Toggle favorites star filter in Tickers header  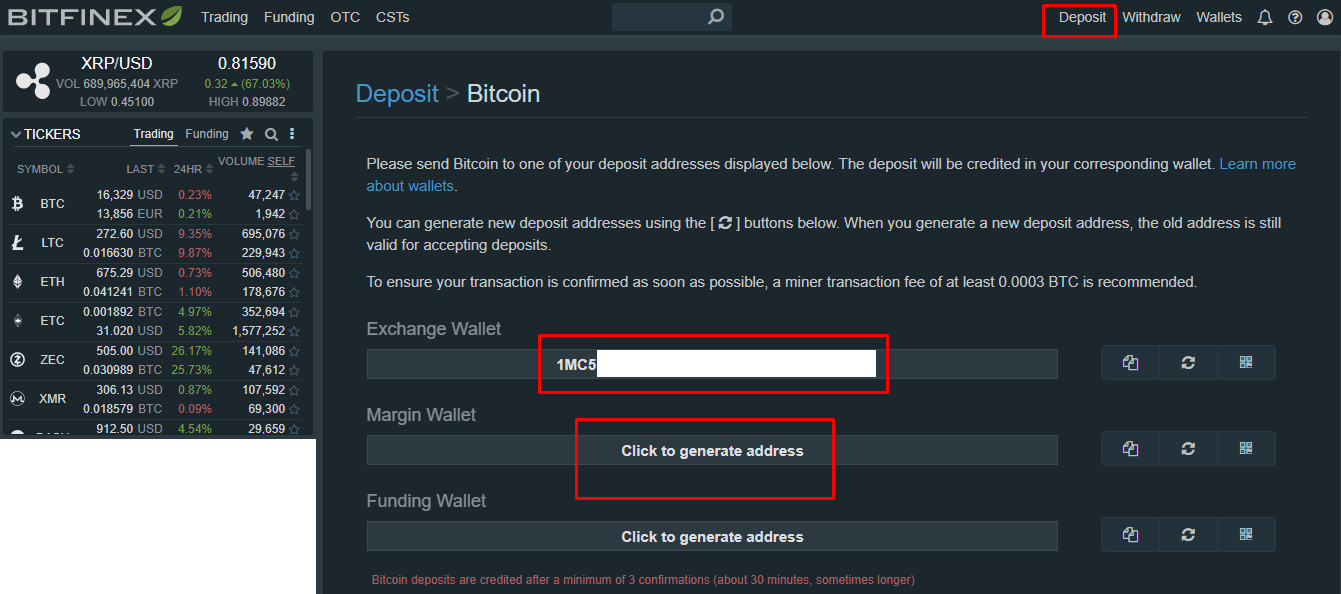pyautogui.click(x=247, y=134)
